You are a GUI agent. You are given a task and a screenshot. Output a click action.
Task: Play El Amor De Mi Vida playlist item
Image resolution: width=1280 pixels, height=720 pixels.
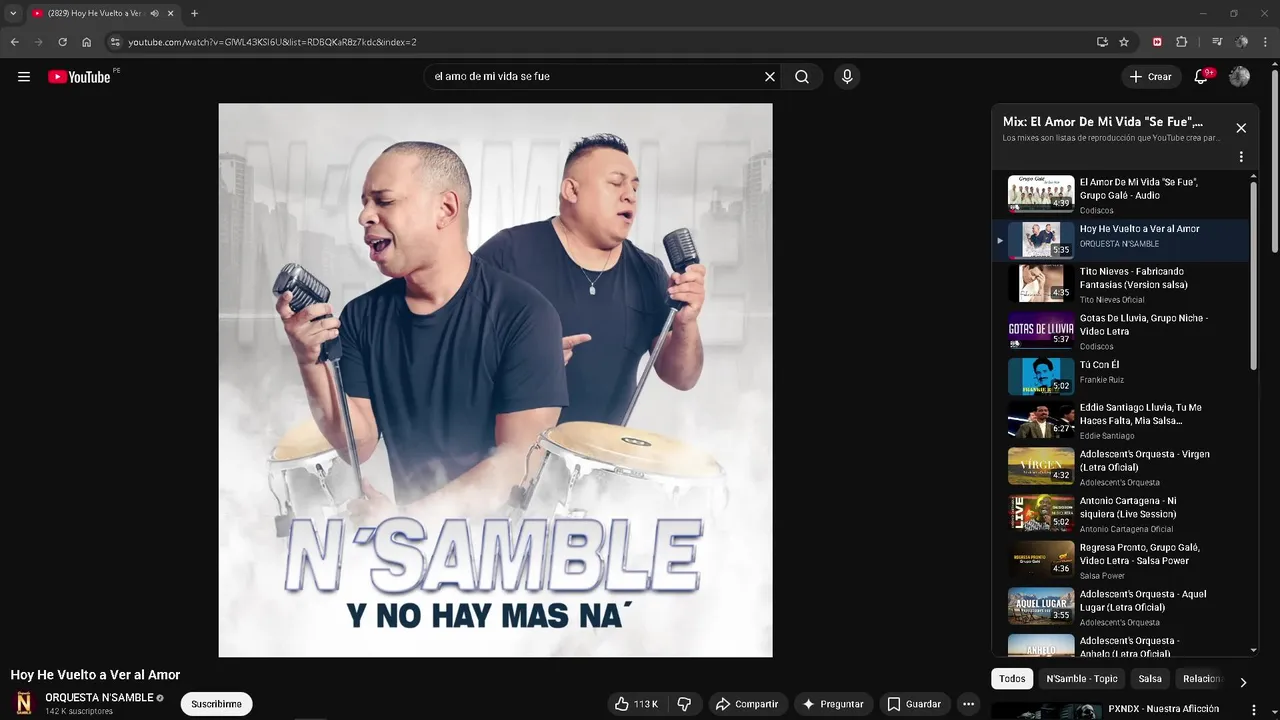click(x=1120, y=195)
